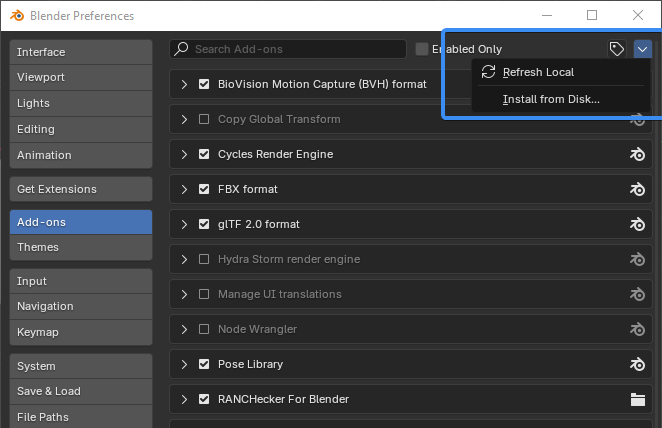The width and height of the screenshot is (662, 428).
Task: Click the Blender logo beside Pose Library
Action: 638,364
